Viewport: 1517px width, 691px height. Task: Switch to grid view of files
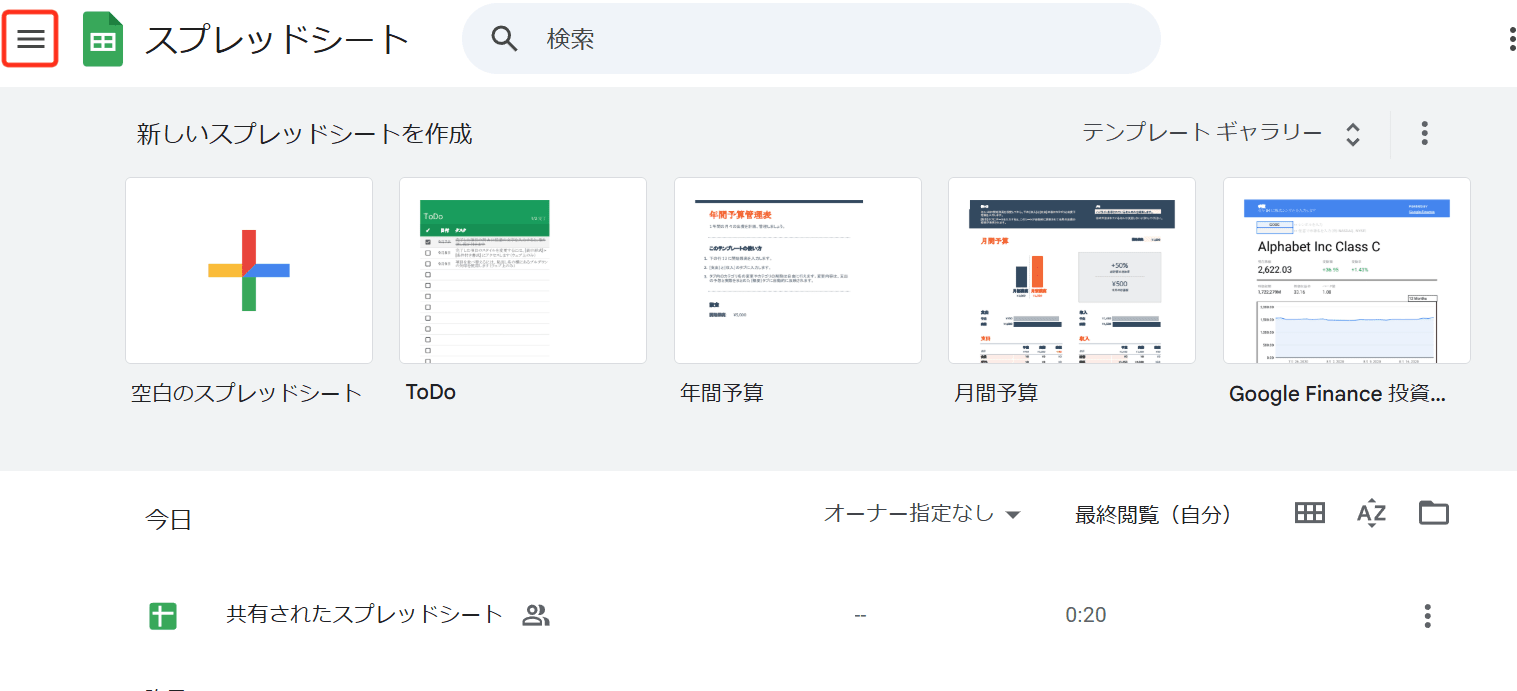pos(1309,513)
